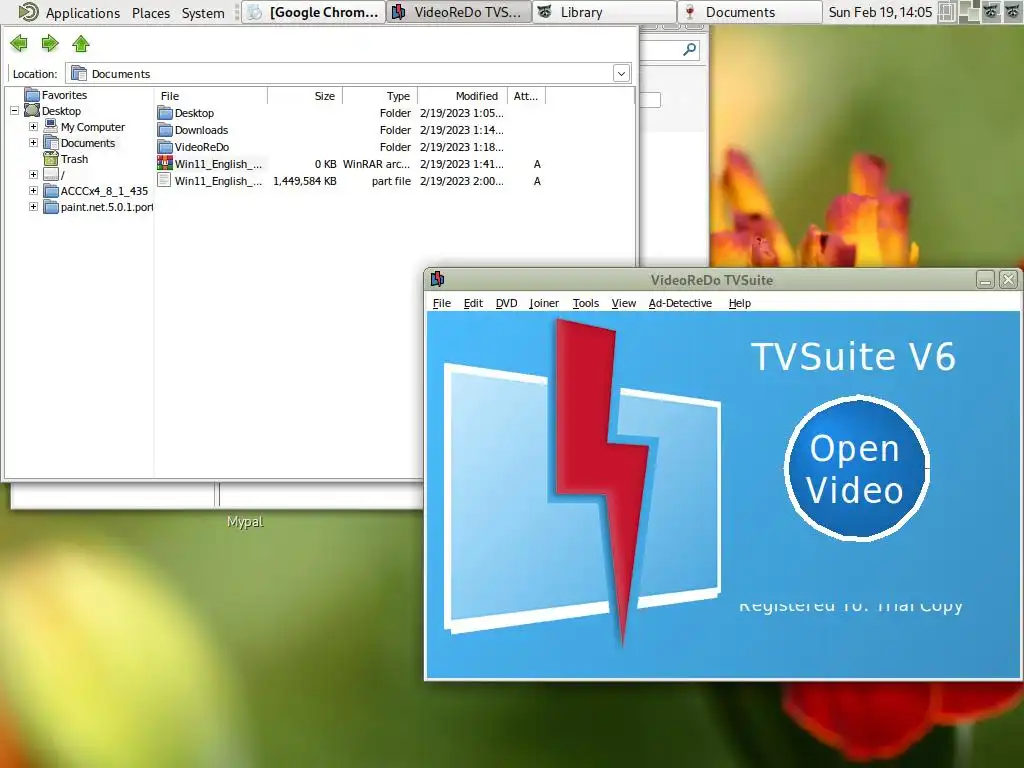The width and height of the screenshot is (1024, 768).
Task: Click the VideoReDo title bar app icon
Action: tap(437, 280)
